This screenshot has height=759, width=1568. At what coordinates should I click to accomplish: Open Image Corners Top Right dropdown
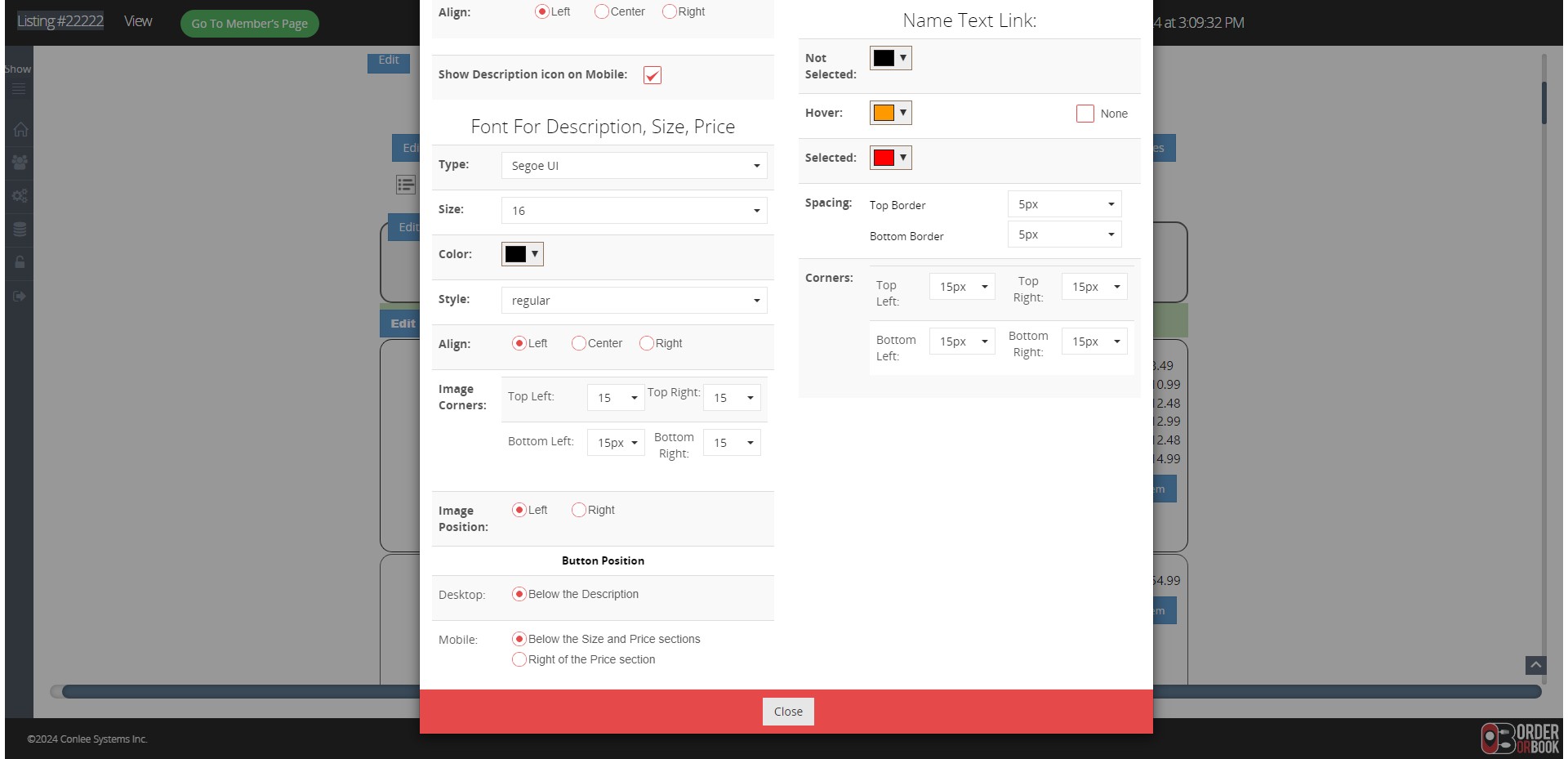point(732,397)
